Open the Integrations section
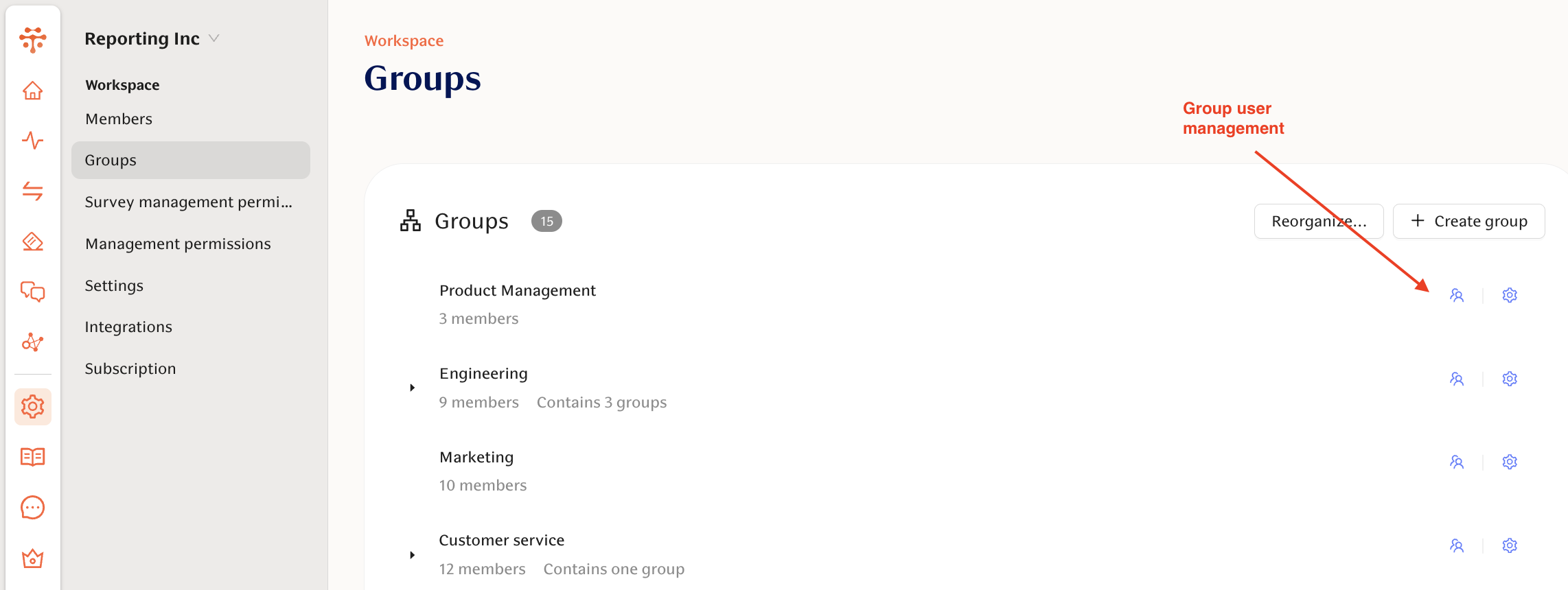Screen dimensions: 1568x590 click(128, 327)
